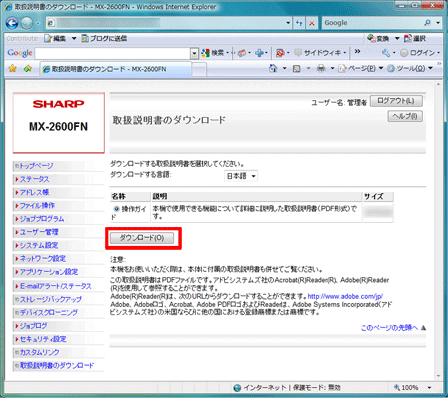This screenshot has height=398, width=448.
Task: Click the browser Forward arrow button
Action: coord(27,23)
